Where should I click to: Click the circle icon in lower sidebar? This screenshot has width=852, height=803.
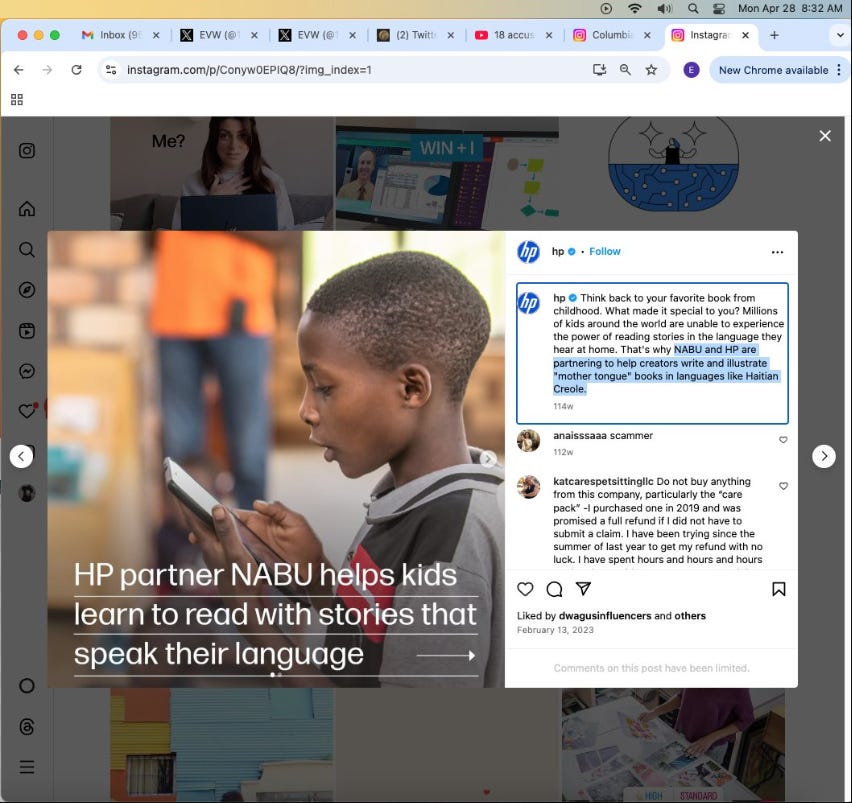pos(27,686)
